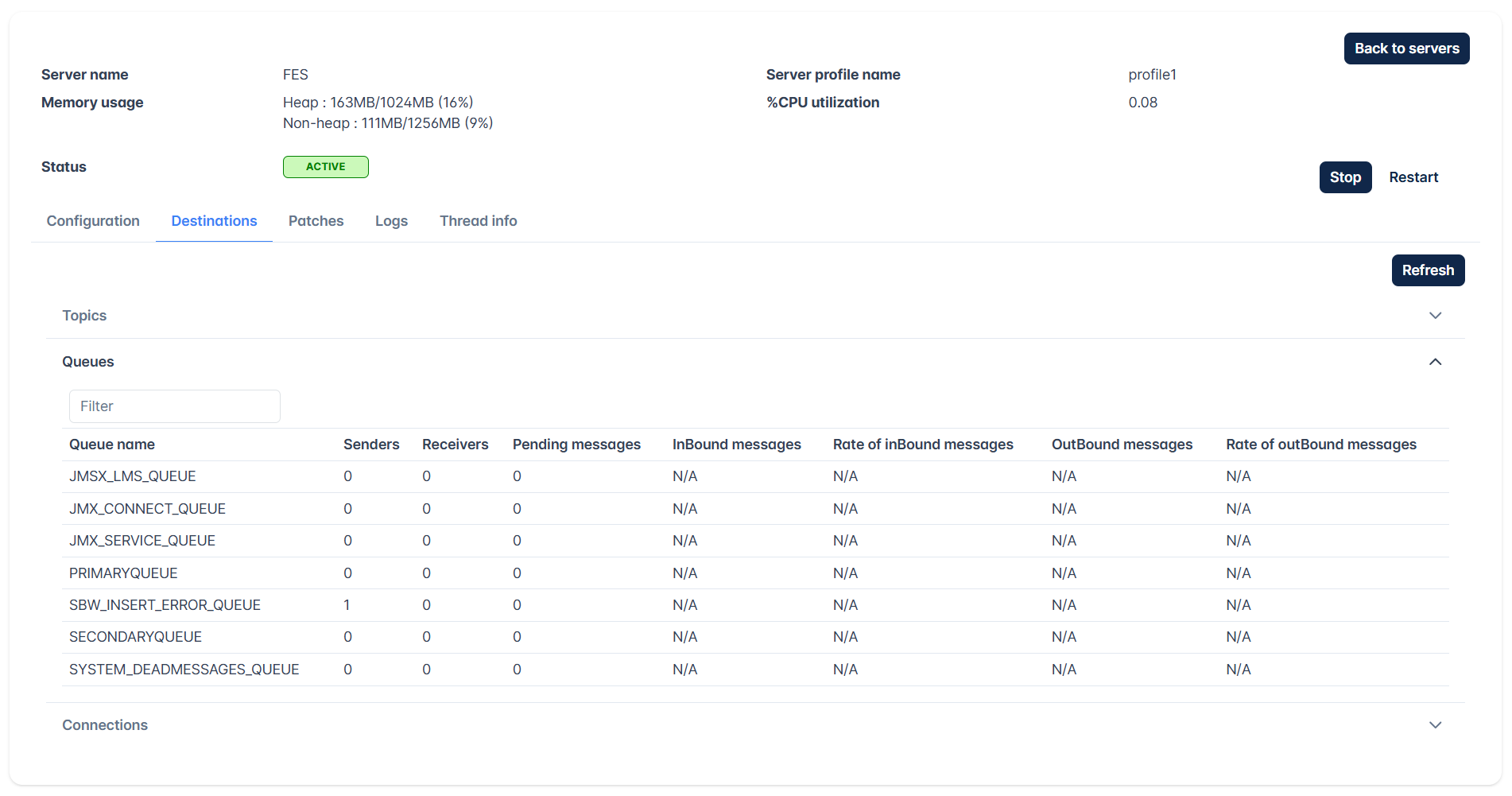Collapse the Queues section chevron
1512x796 pixels.
[1435, 362]
